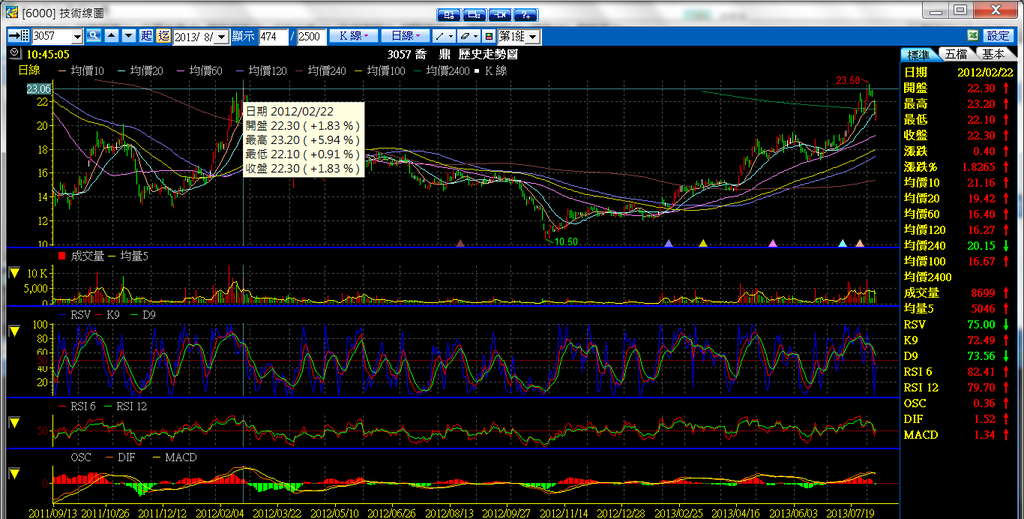Click the 迄 end date icon
The width and height of the screenshot is (1024, 519).
(162, 35)
